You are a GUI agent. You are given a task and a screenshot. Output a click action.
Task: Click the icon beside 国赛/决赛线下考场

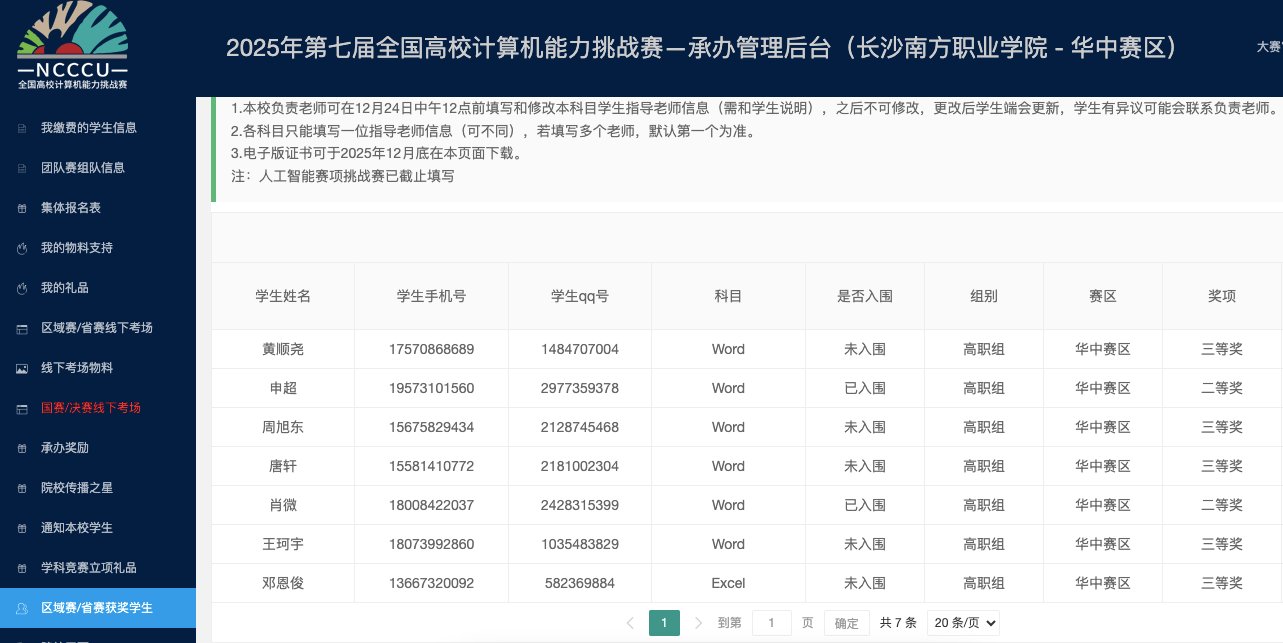click(22, 408)
